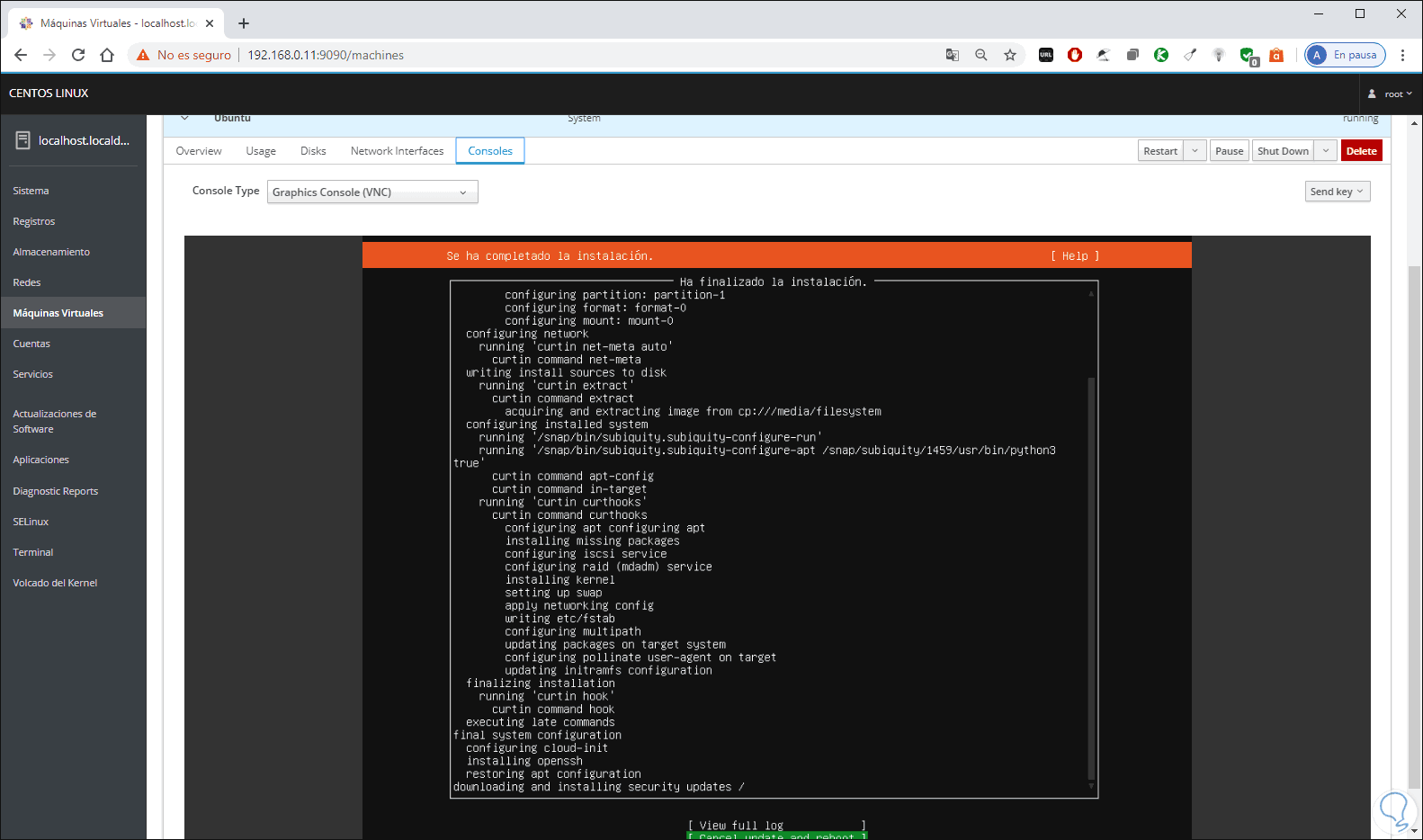Expand the Restart options arrow
The height and width of the screenshot is (840, 1423).
(1195, 151)
